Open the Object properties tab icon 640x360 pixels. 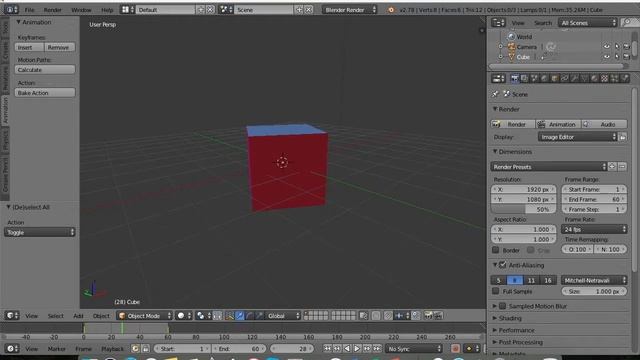tap(554, 78)
